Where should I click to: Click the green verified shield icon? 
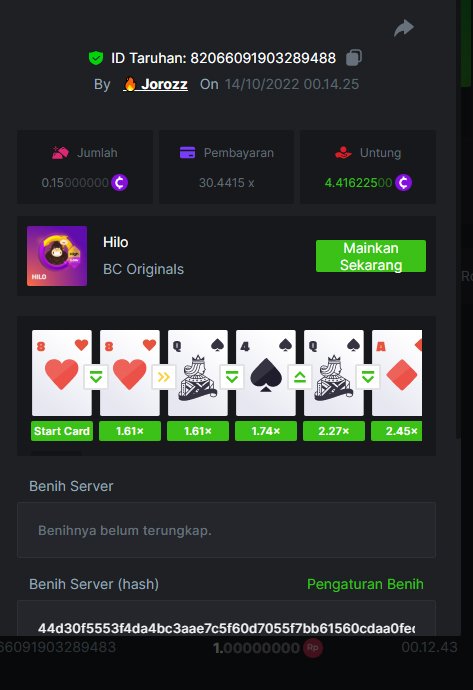[96, 58]
